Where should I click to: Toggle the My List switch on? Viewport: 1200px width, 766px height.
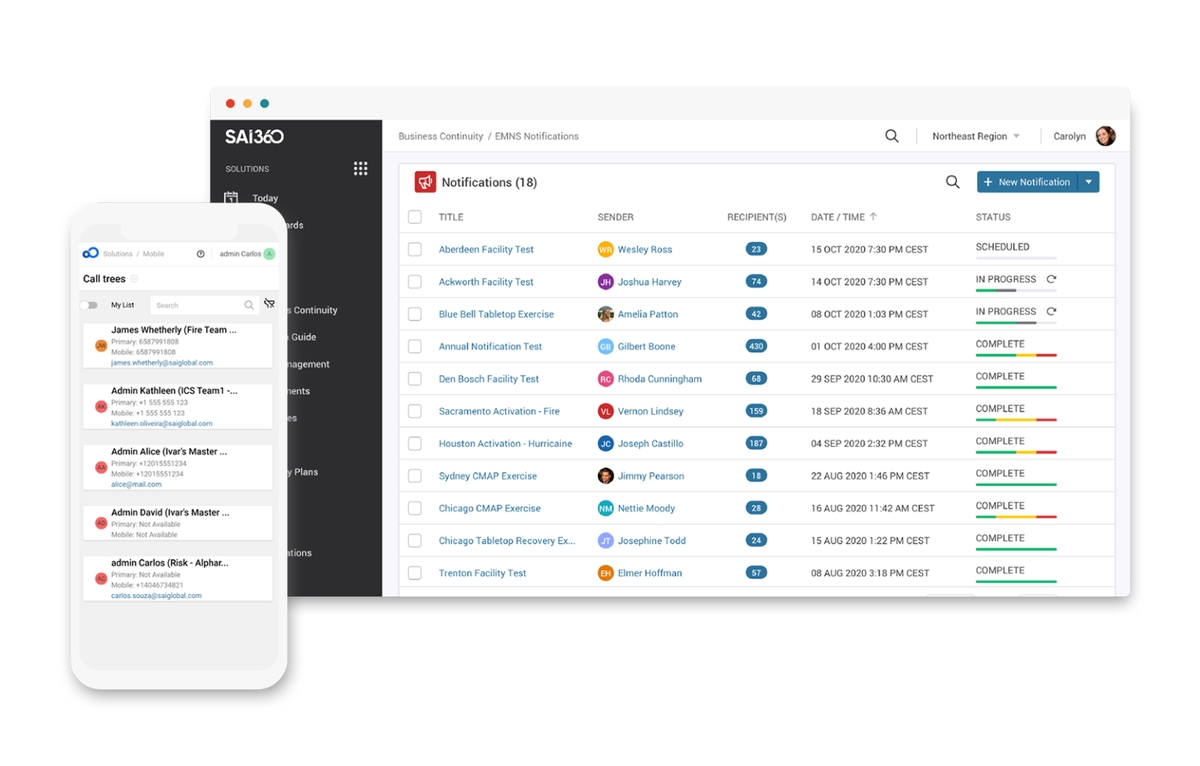coord(91,304)
